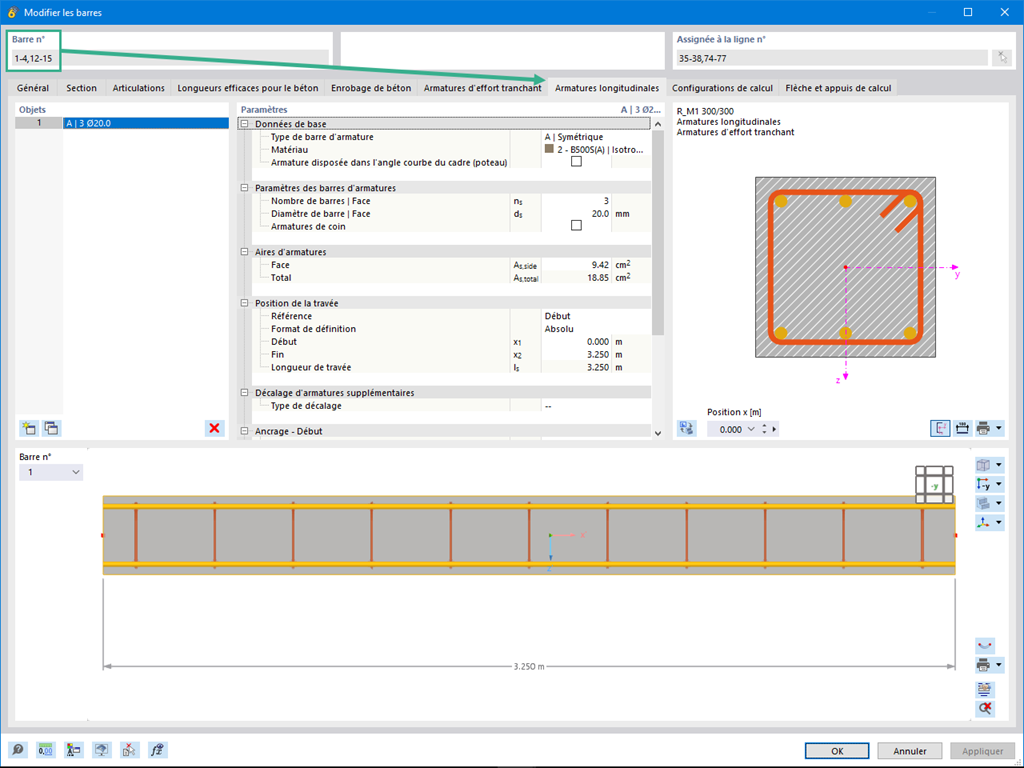
Task: Switch to the Section tab
Action: (x=82, y=88)
